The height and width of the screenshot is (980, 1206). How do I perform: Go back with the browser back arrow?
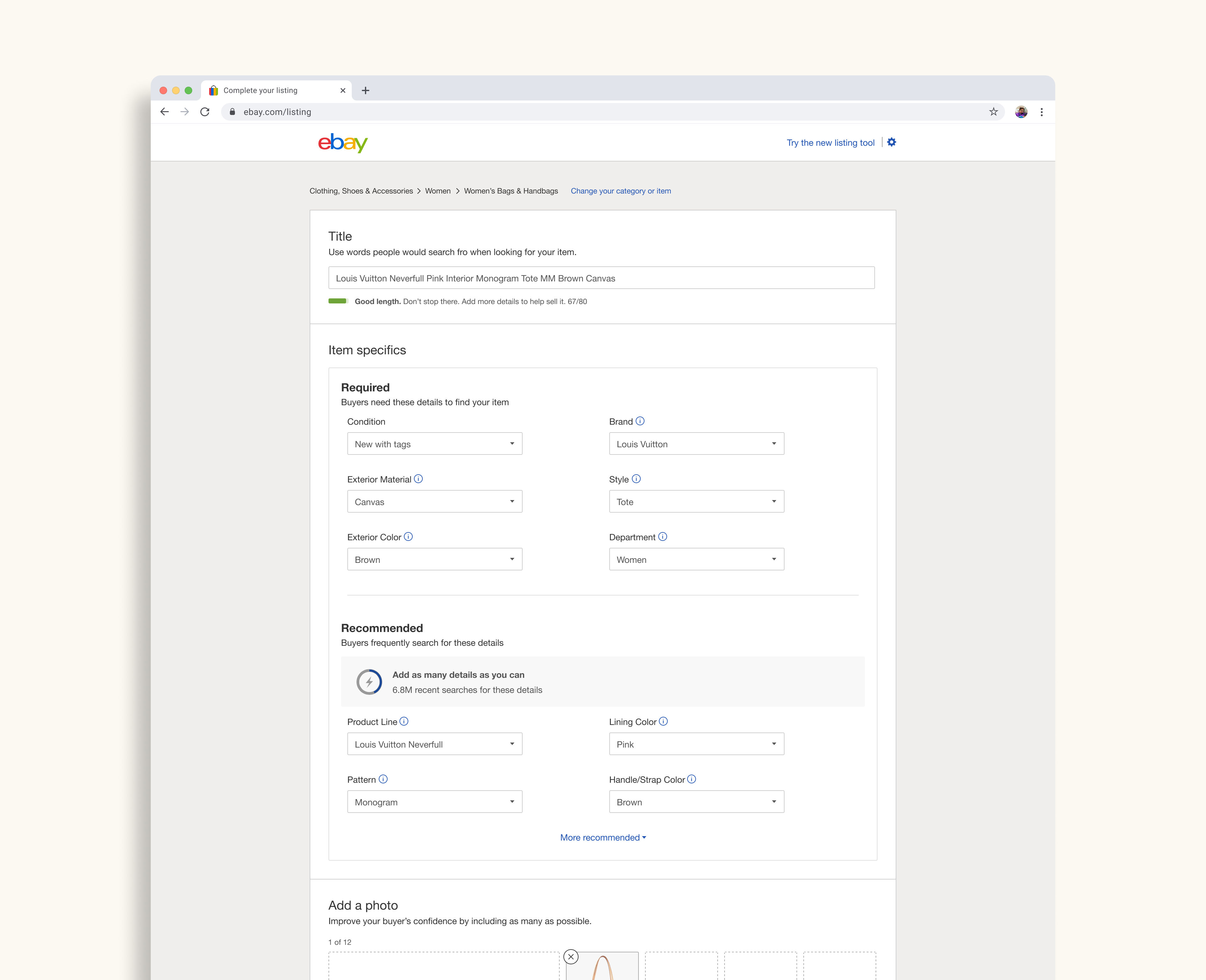[164, 112]
